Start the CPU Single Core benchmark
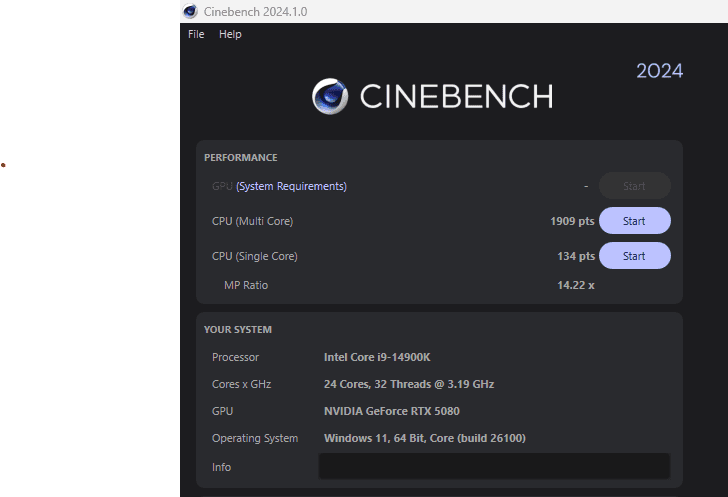This screenshot has height=497, width=728. [x=635, y=255]
